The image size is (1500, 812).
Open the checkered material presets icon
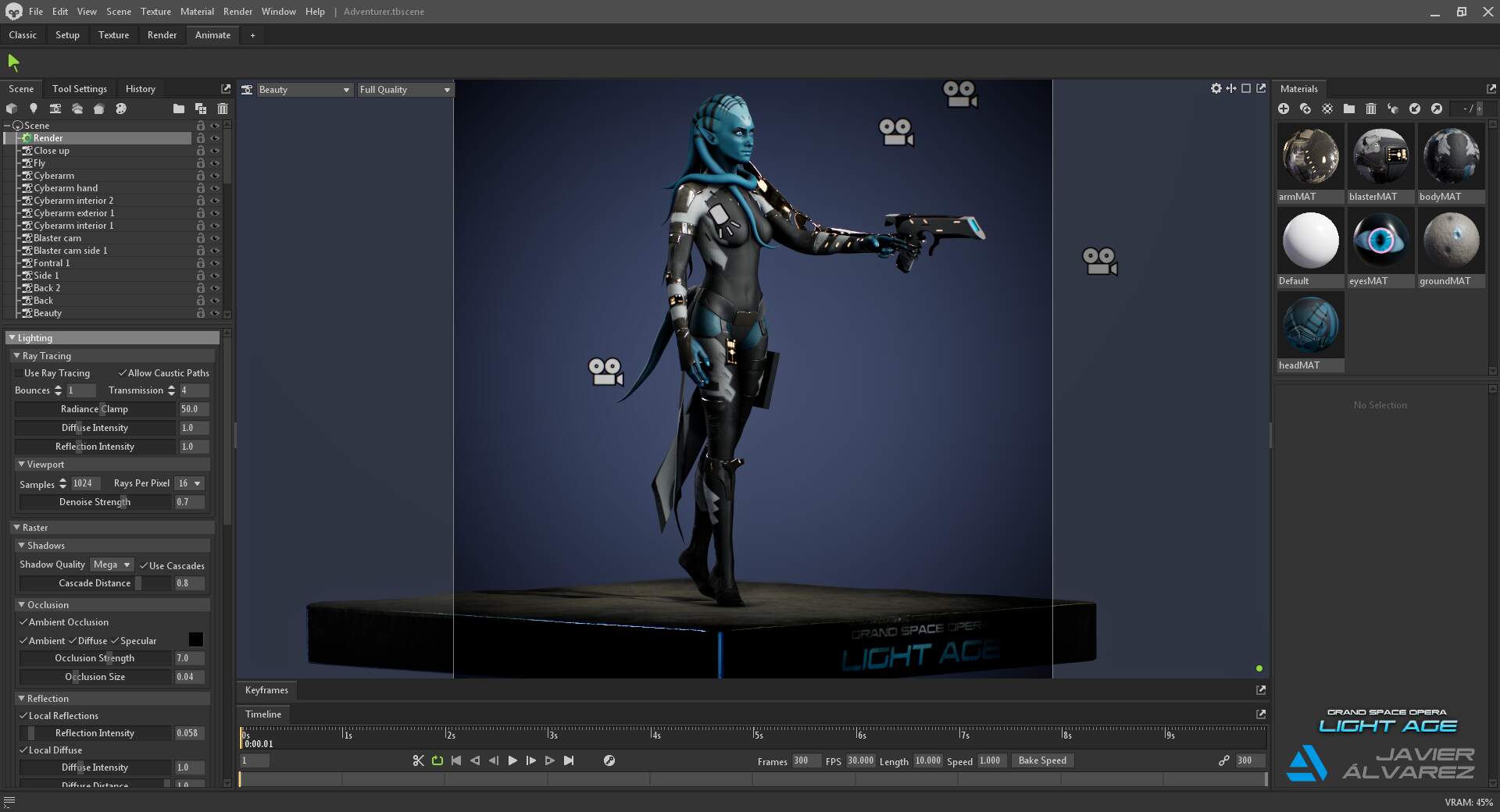1327,109
